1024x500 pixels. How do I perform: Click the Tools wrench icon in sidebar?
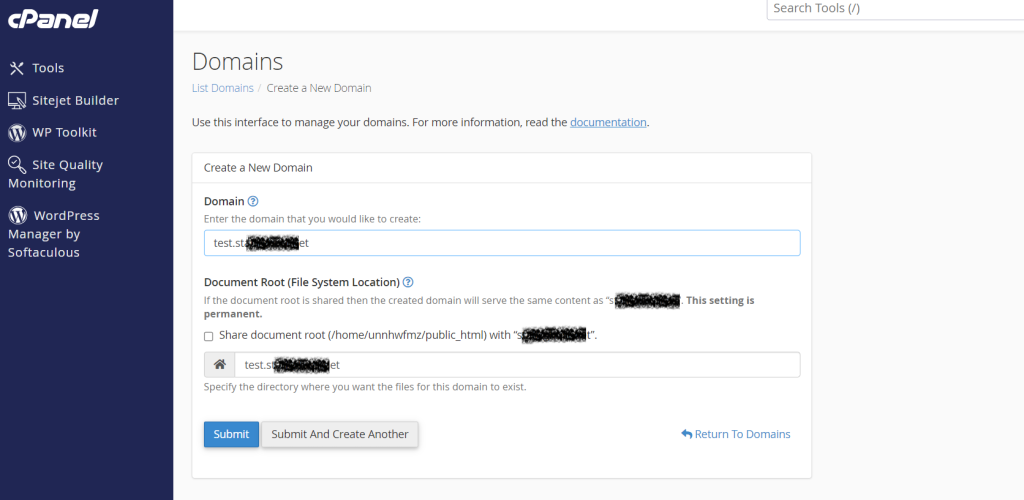pyautogui.click(x=16, y=68)
